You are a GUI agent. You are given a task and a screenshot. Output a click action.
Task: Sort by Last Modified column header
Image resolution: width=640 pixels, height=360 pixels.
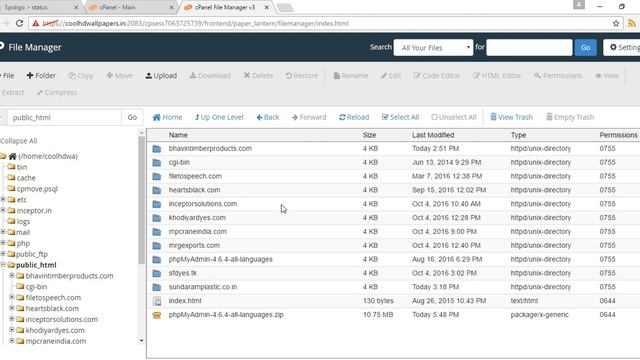tap(433, 135)
